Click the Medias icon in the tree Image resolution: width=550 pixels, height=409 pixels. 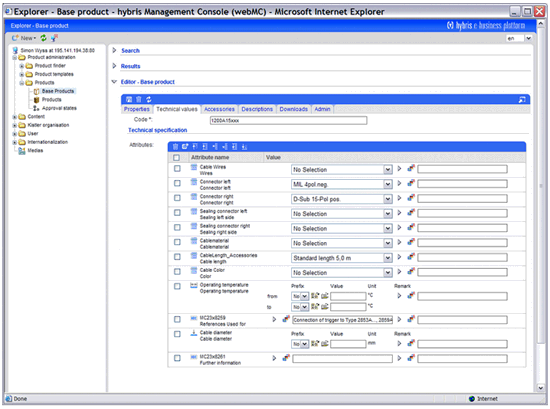click(x=22, y=150)
